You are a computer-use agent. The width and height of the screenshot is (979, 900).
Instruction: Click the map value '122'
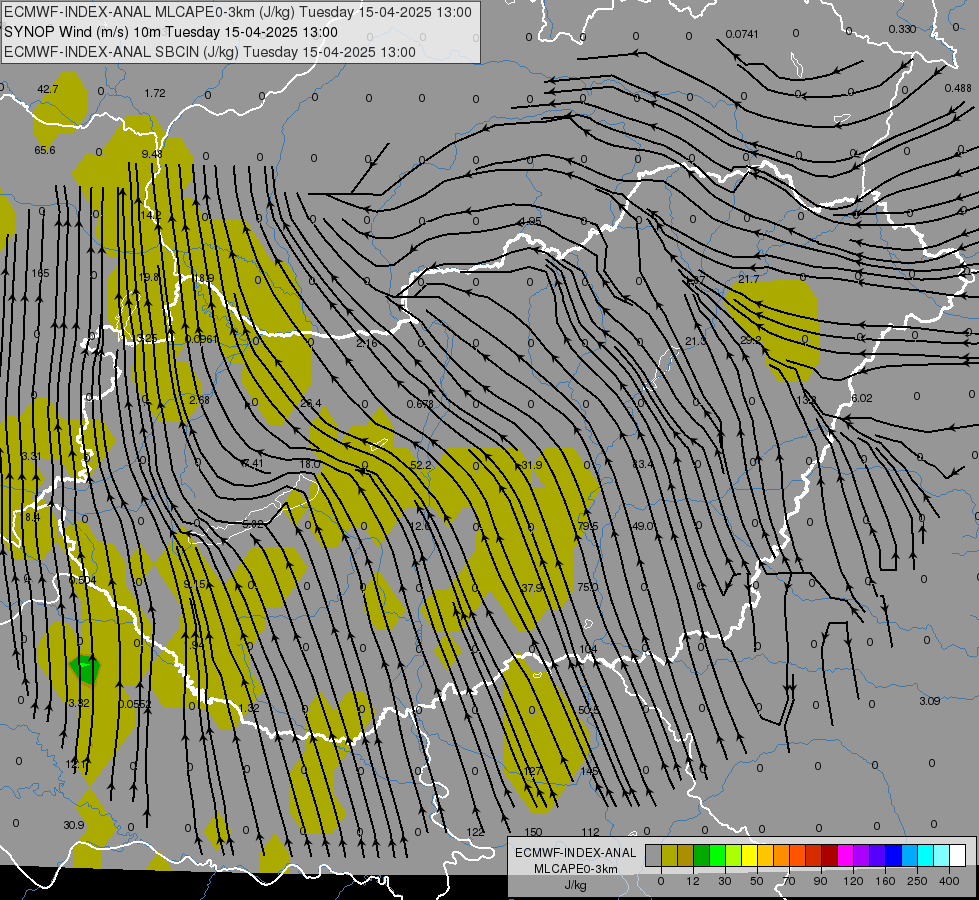[x=476, y=832]
